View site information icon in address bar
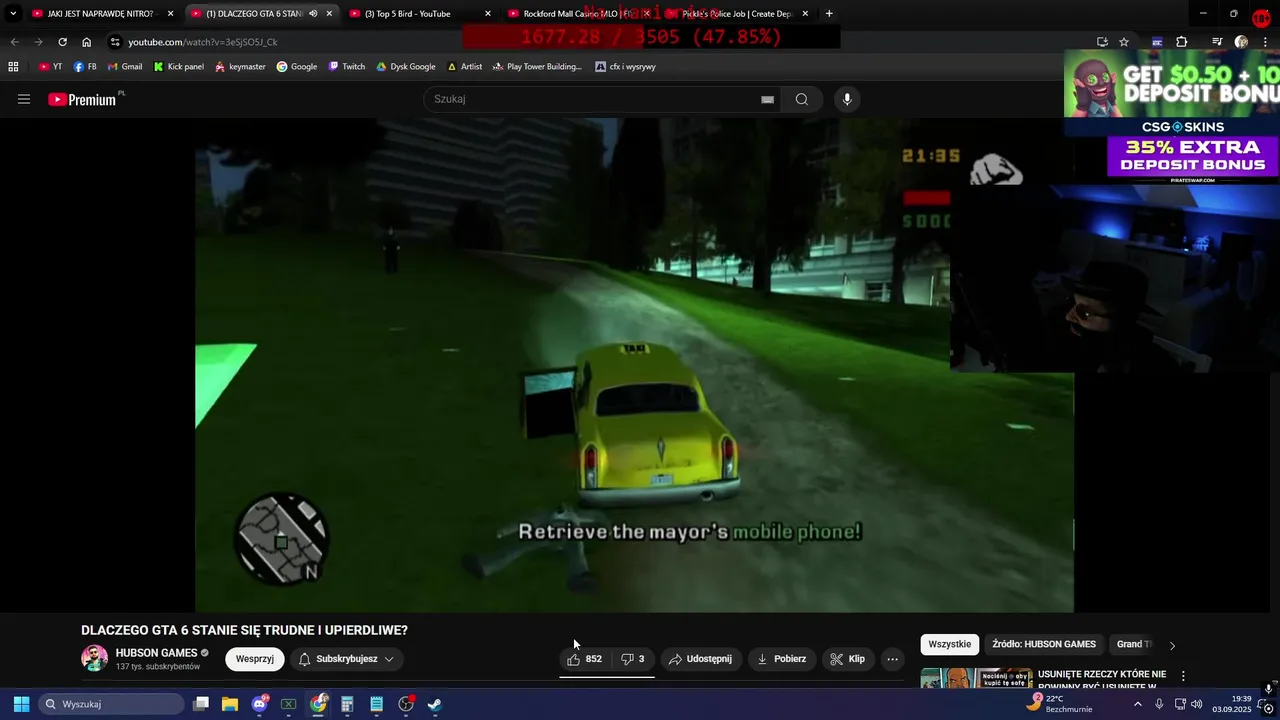This screenshot has width=1280, height=720. click(x=115, y=42)
